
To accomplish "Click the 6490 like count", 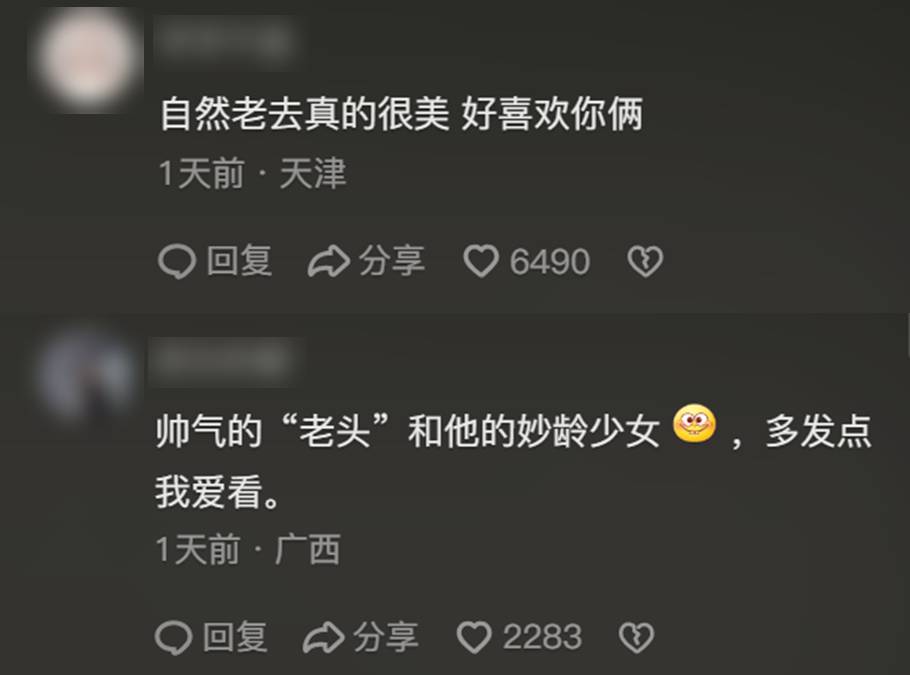I will (550, 262).
